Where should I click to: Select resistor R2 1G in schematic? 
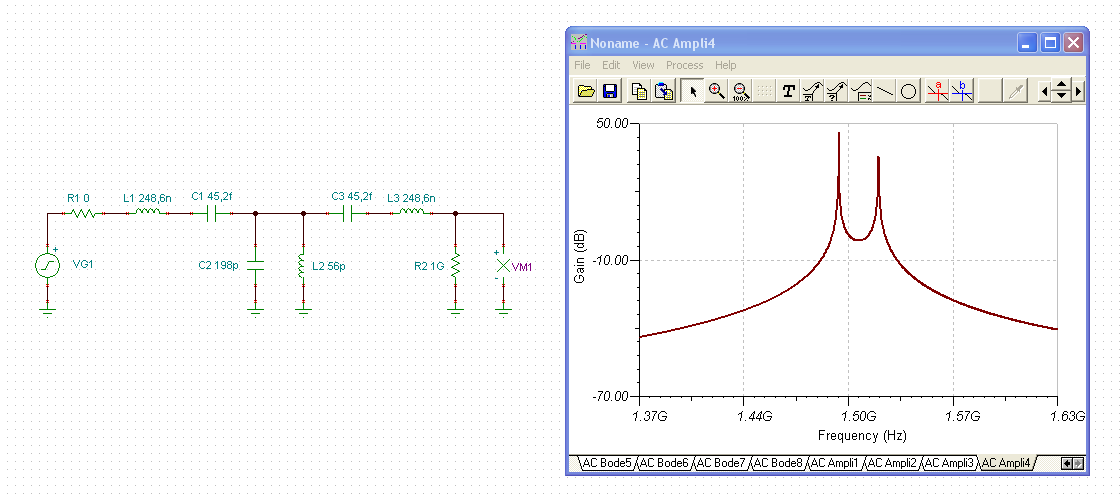[x=456, y=265]
